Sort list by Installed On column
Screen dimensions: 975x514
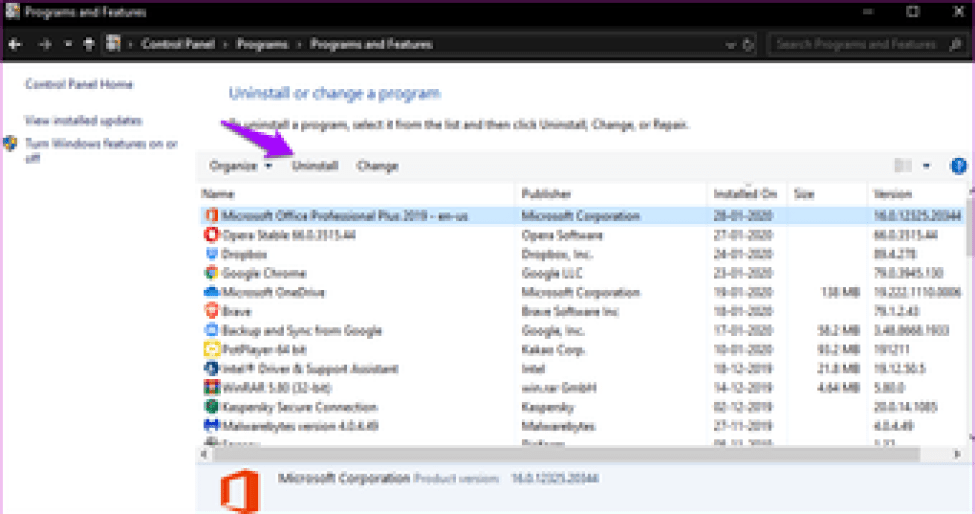click(x=744, y=193)
